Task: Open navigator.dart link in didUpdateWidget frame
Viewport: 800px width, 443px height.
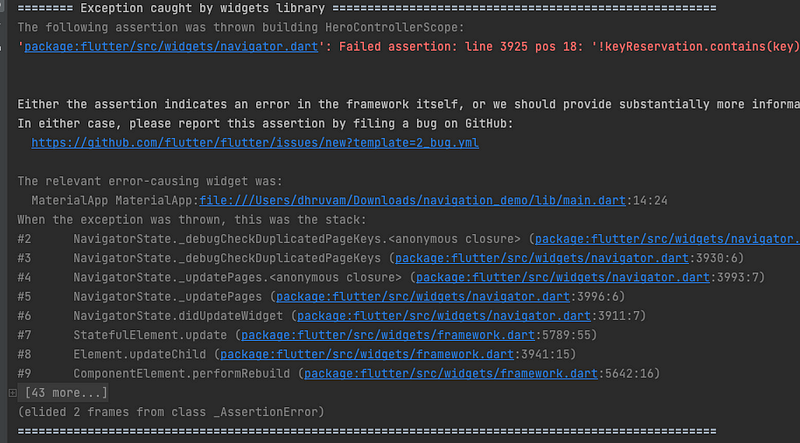Action: coord(444,316)
